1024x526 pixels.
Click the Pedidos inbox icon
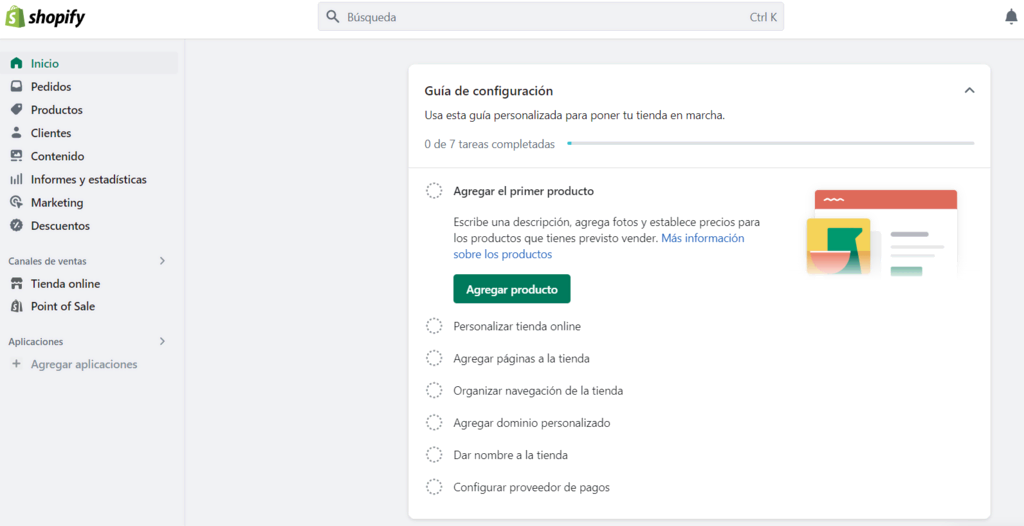pos(16,87)
